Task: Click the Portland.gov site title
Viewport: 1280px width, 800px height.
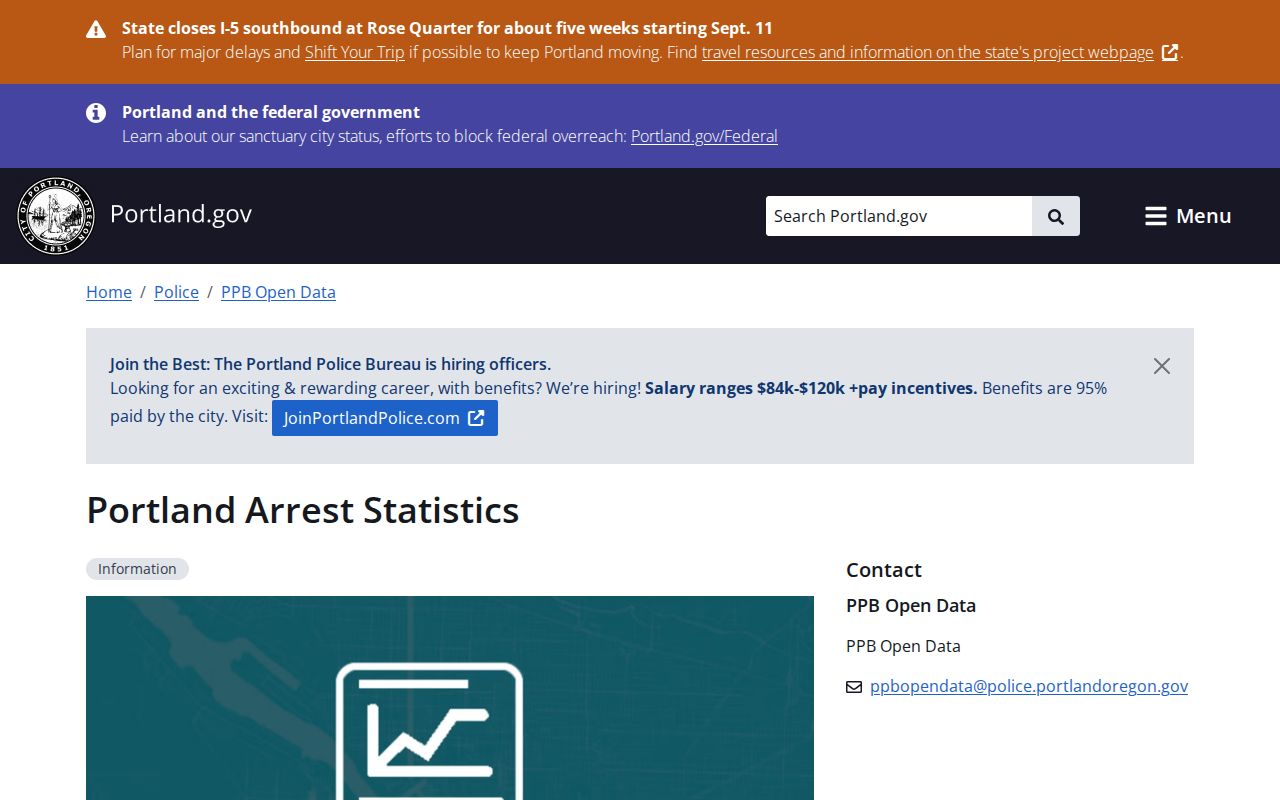Action: [x=181, y=214]
